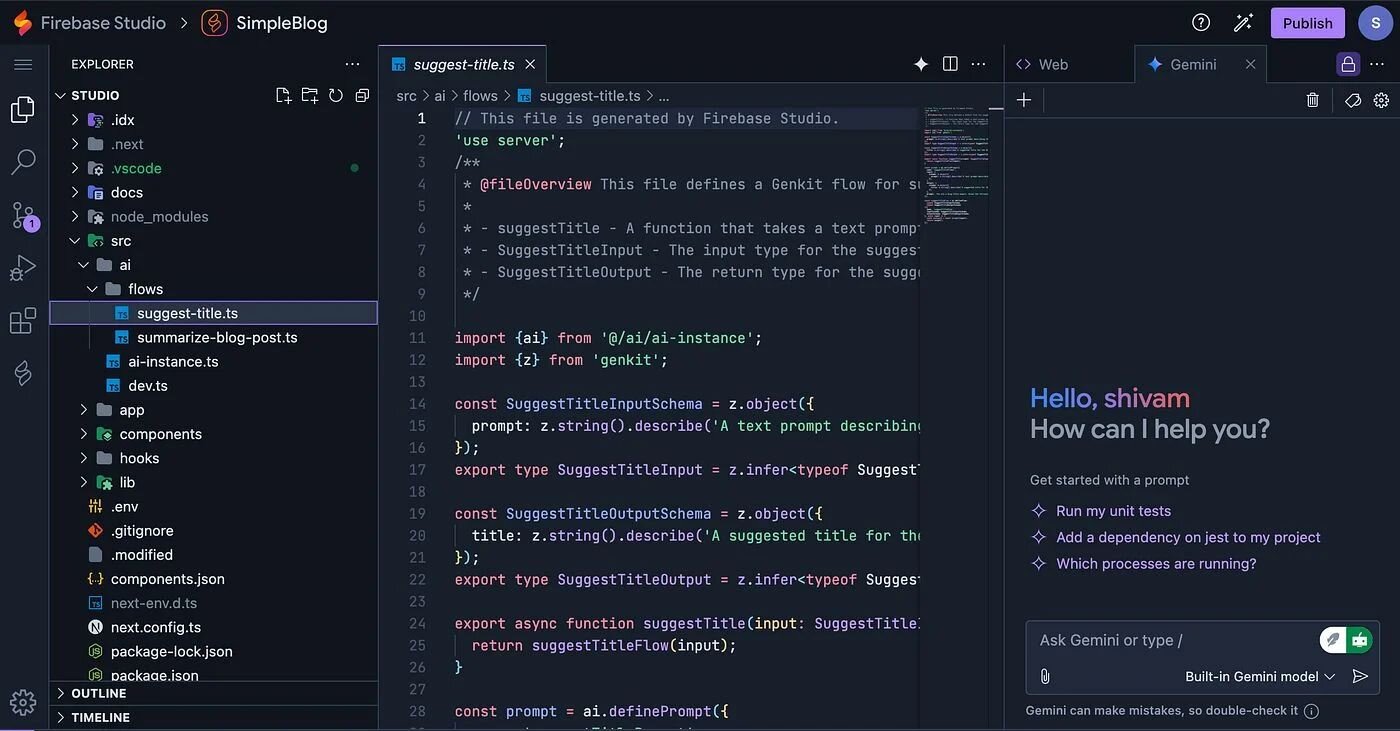Select the suggest-title.ts editor tab

pyautogui.click(x=462, y=63)
